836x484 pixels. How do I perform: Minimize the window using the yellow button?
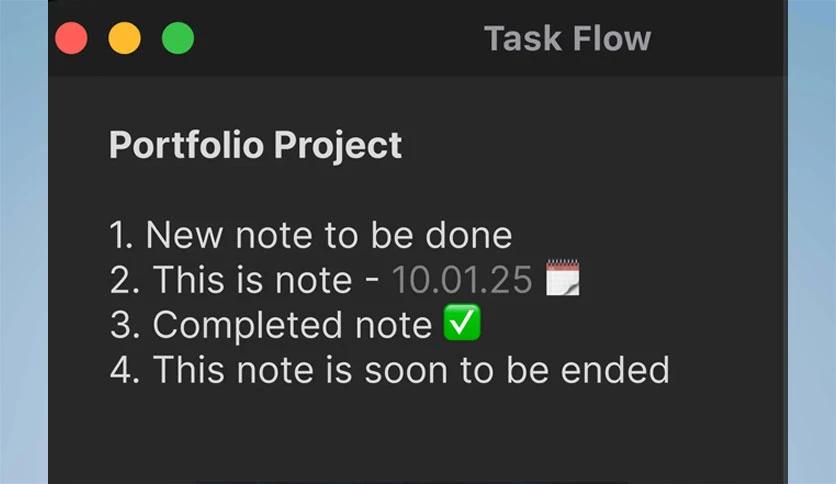[x=125, y=38]
